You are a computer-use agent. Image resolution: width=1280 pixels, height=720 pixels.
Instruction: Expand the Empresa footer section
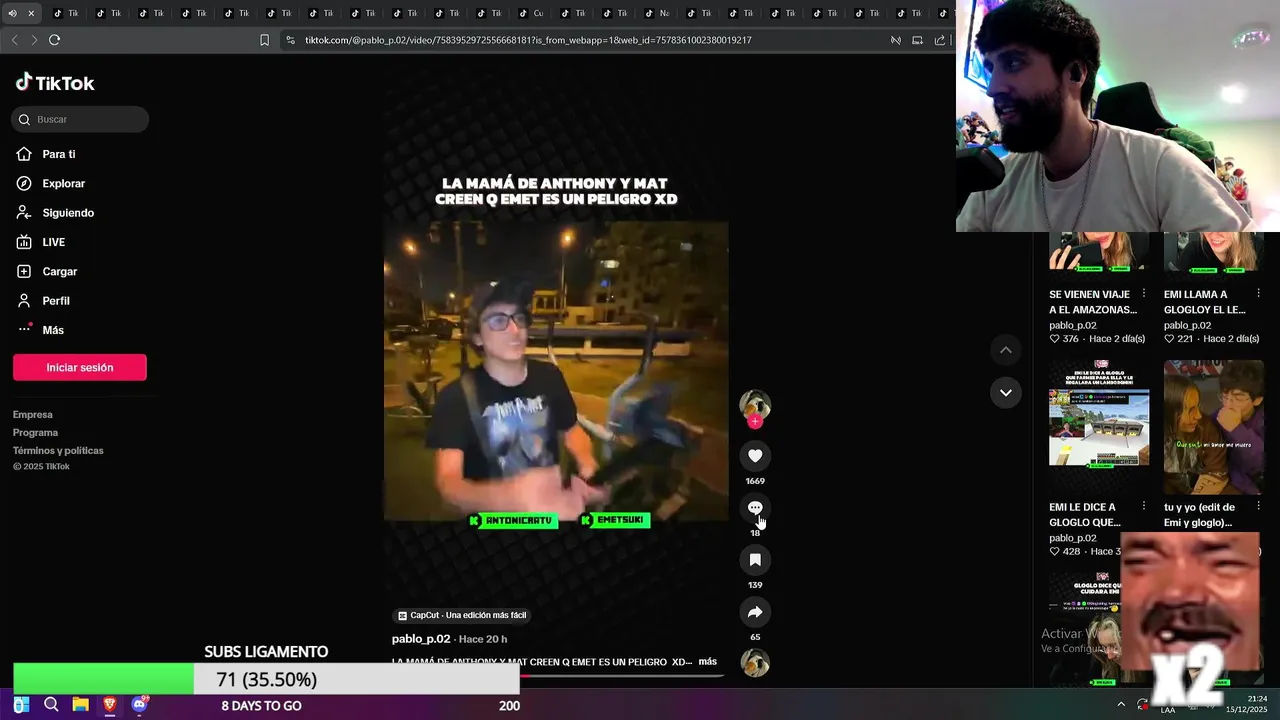pyautogui.click(x=33, y=415)
